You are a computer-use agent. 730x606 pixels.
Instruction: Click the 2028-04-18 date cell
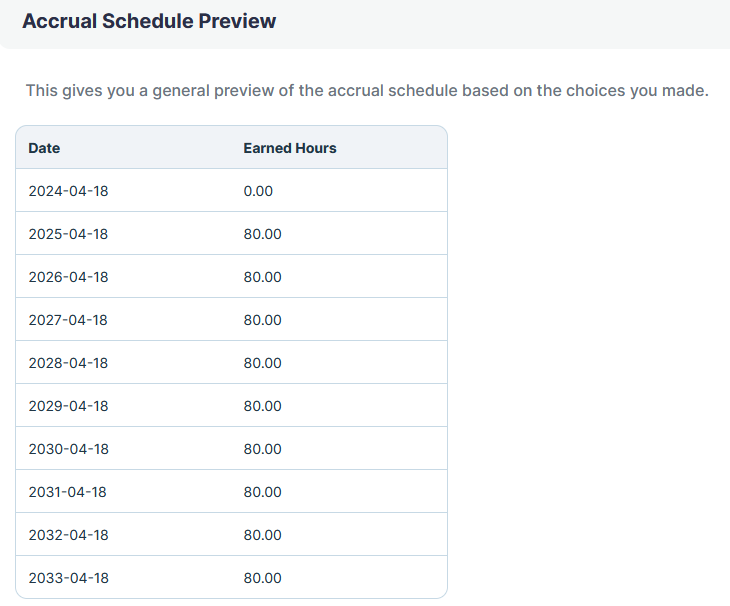(68, 363)
